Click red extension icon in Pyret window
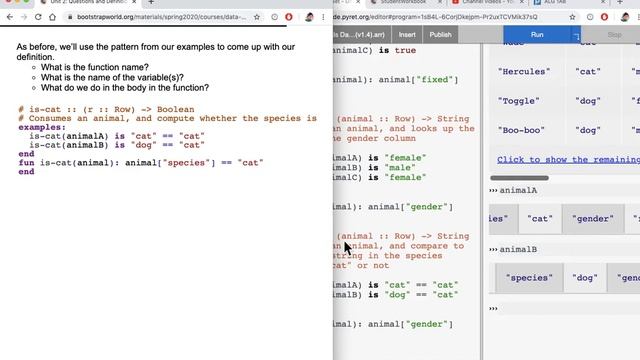This screenshot has width=640, height=360. 604,17
